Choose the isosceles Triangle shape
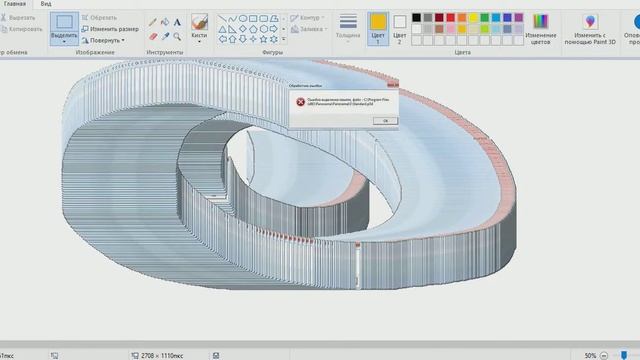This screenshot has width=640, height=360. [x=222, y=29]
